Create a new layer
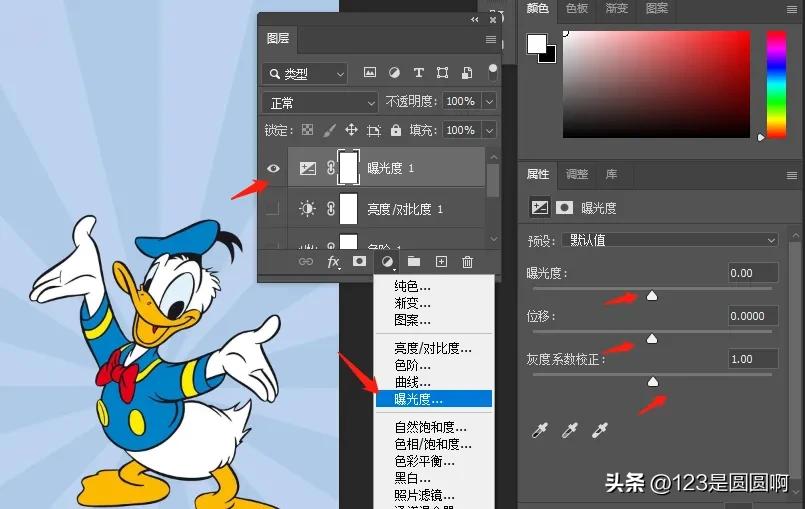The width and height of the screenshot is (805, 509). pos(441,262)
